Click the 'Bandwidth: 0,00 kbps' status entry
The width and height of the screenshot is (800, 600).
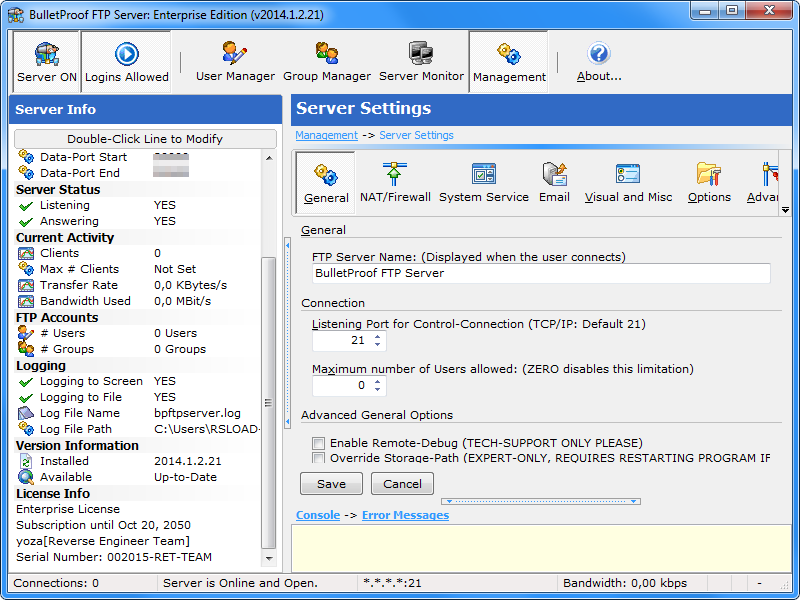click(x=625, y=583)
